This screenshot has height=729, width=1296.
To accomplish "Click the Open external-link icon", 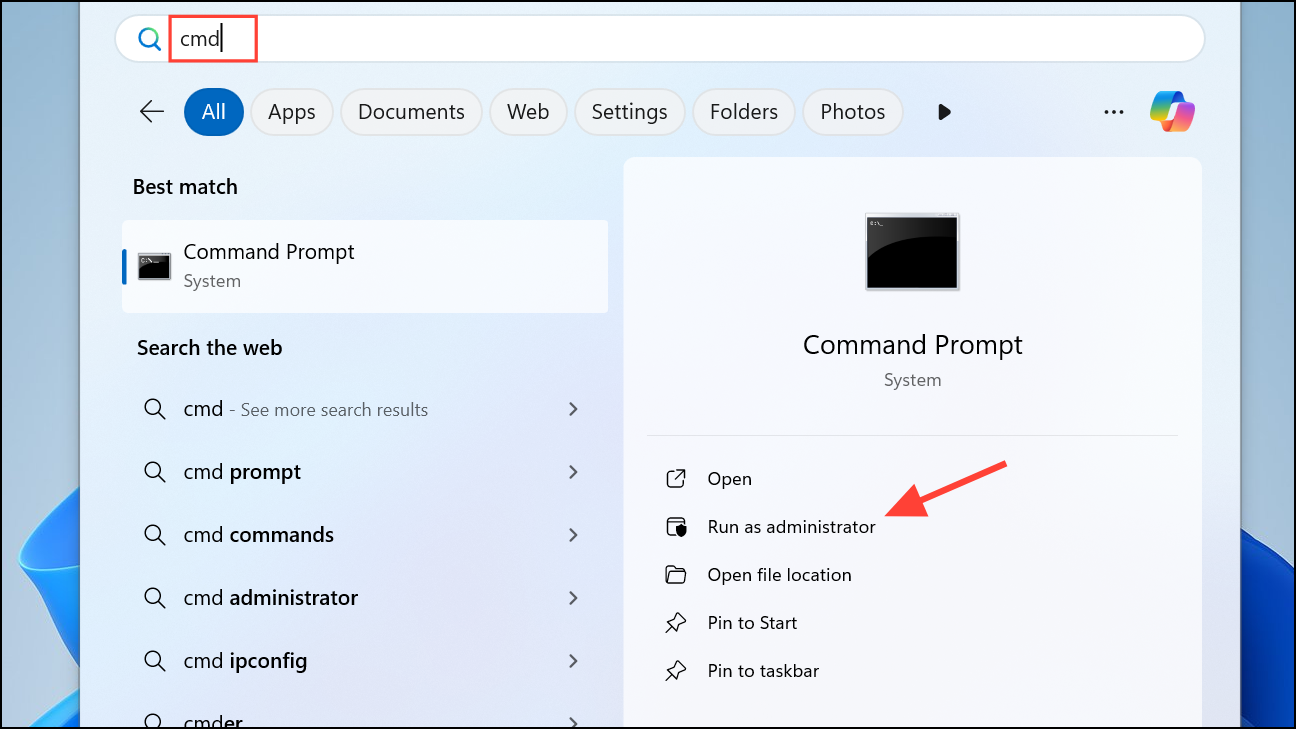I will (676, 479).
